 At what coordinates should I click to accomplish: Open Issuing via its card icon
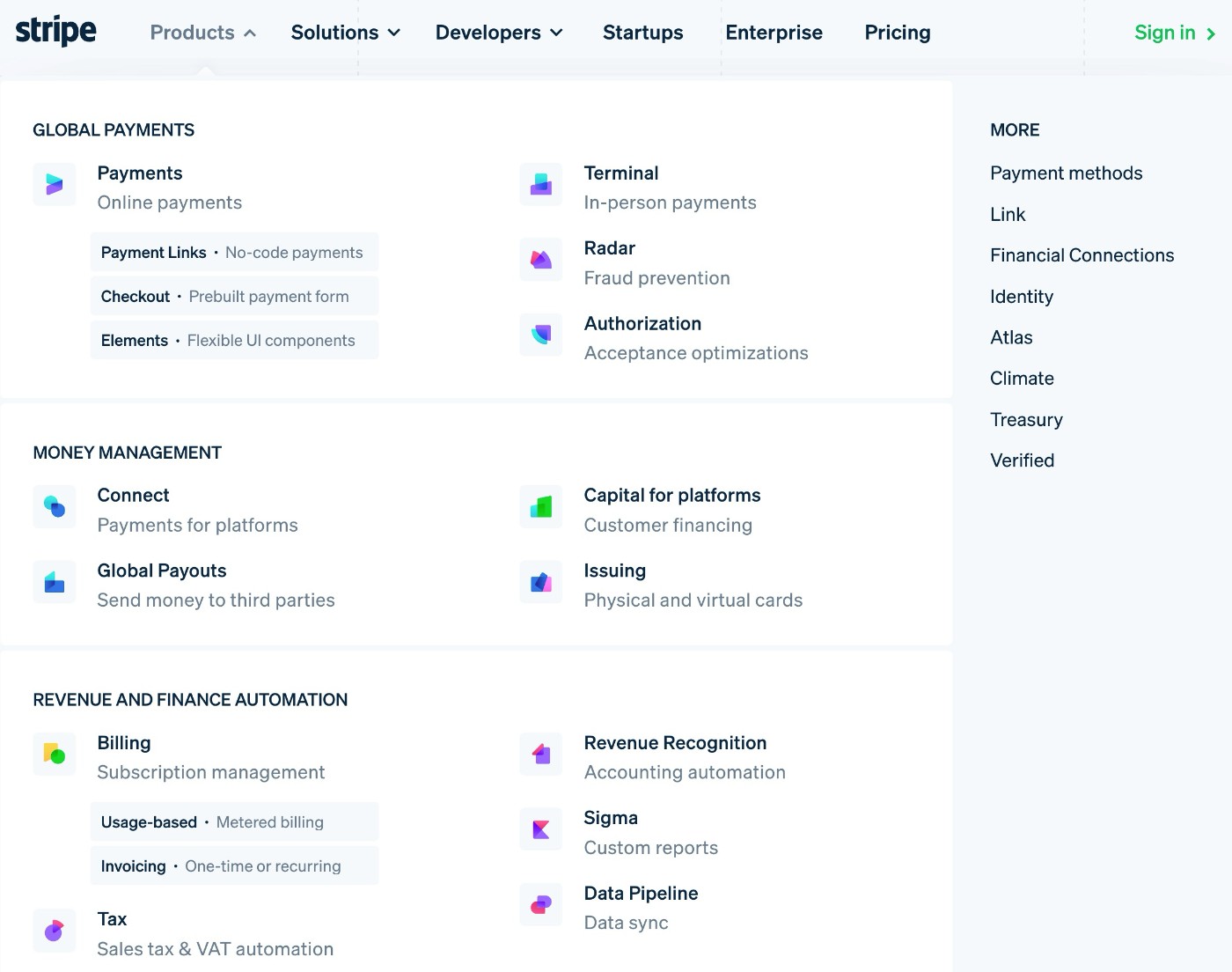pyautogui.click(x=541, y=582)
